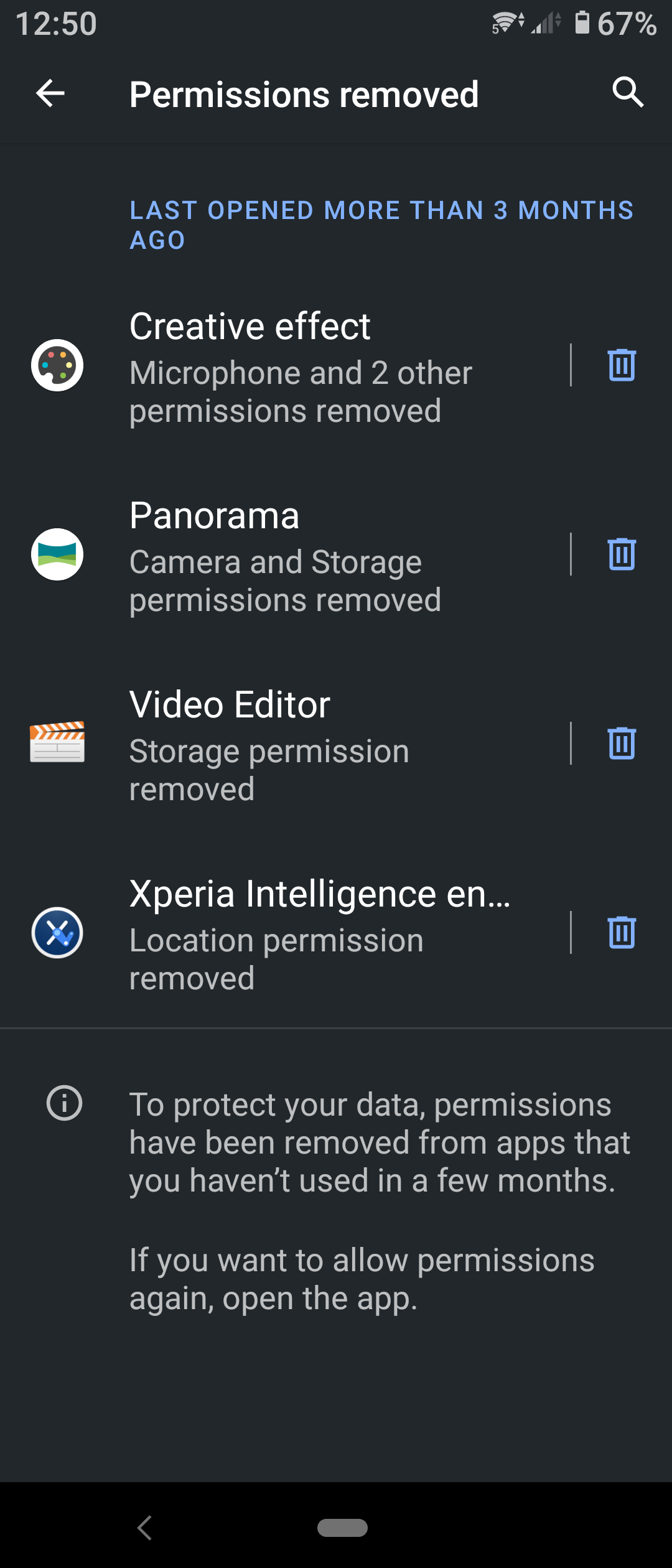Open Xperia Intelligence engine entry

pyautogui.click(x=311, y=933)
